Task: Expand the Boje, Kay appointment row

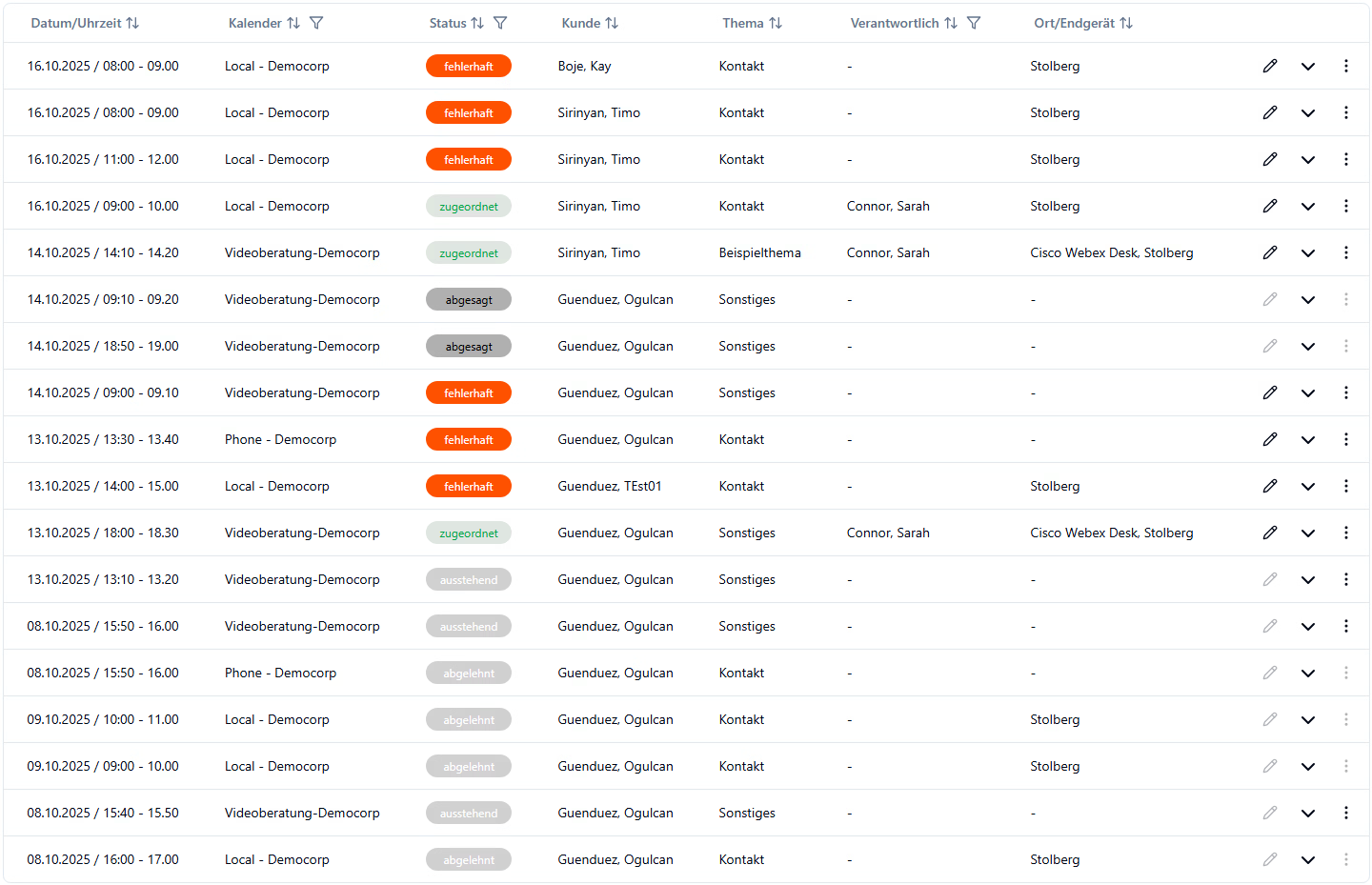Action: click(x=1308, y=67)
